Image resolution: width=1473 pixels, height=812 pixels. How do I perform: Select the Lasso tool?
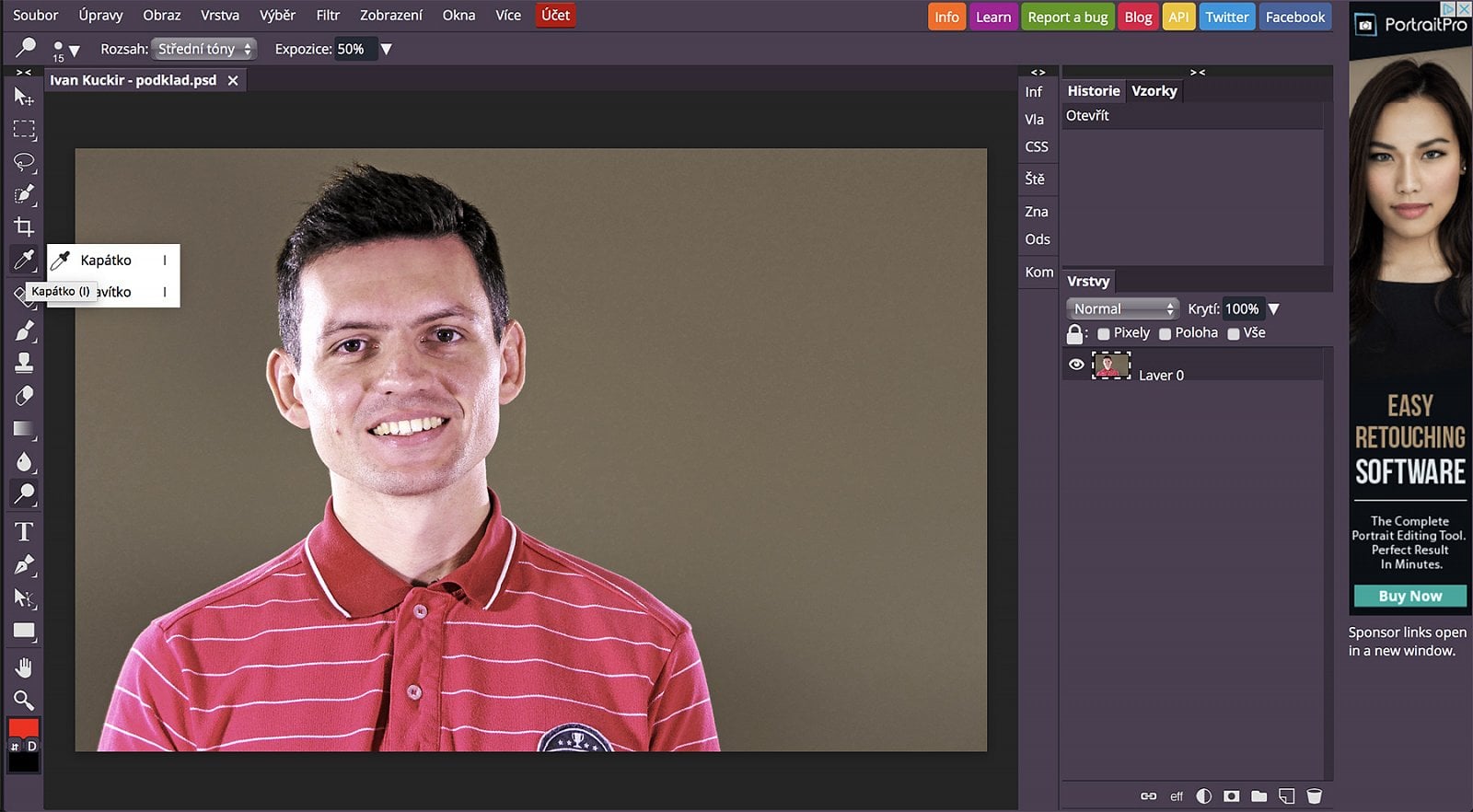(24, 163)
